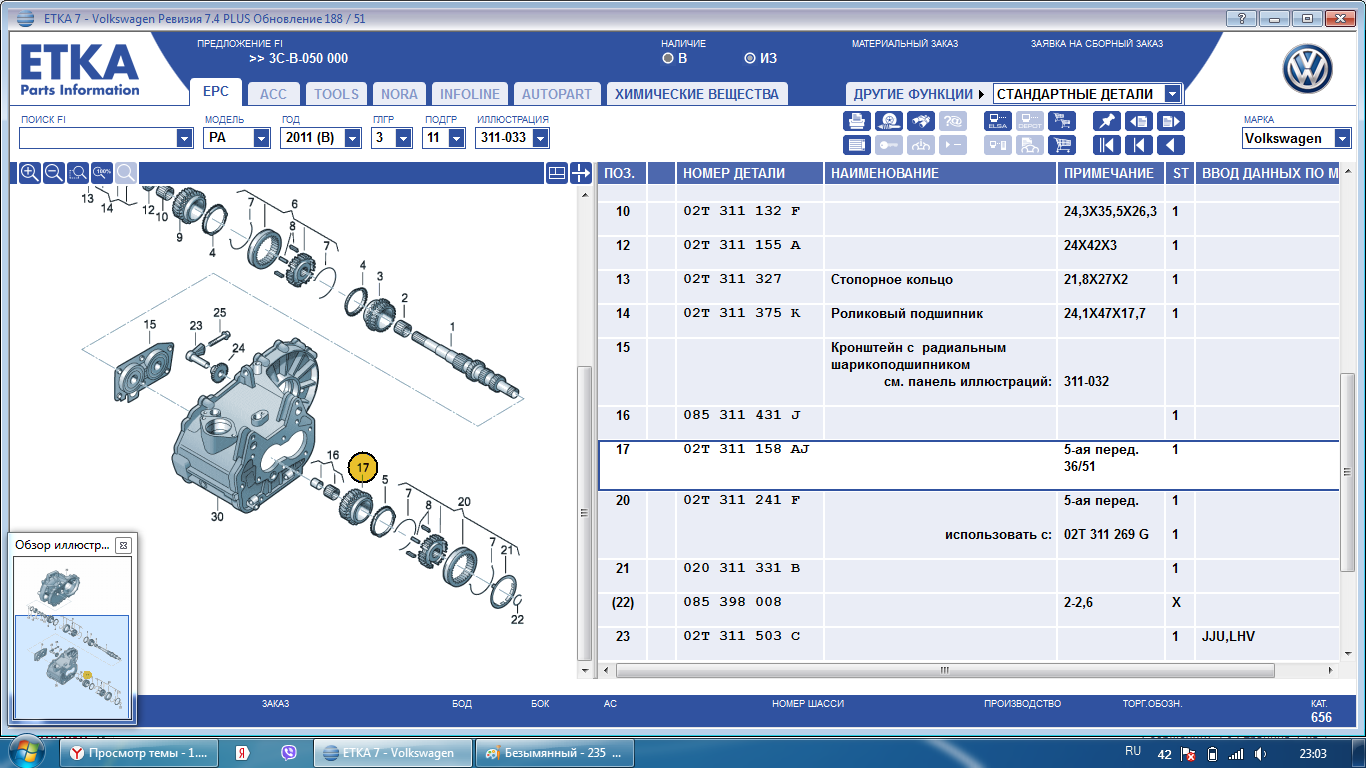This screenshot has height=768, width=1366.
Task: Expand the СТАНДАРТНЫЕ ДЕТАЛИ dropdown
Action: pyautogui.click(x=1173, y=94)
